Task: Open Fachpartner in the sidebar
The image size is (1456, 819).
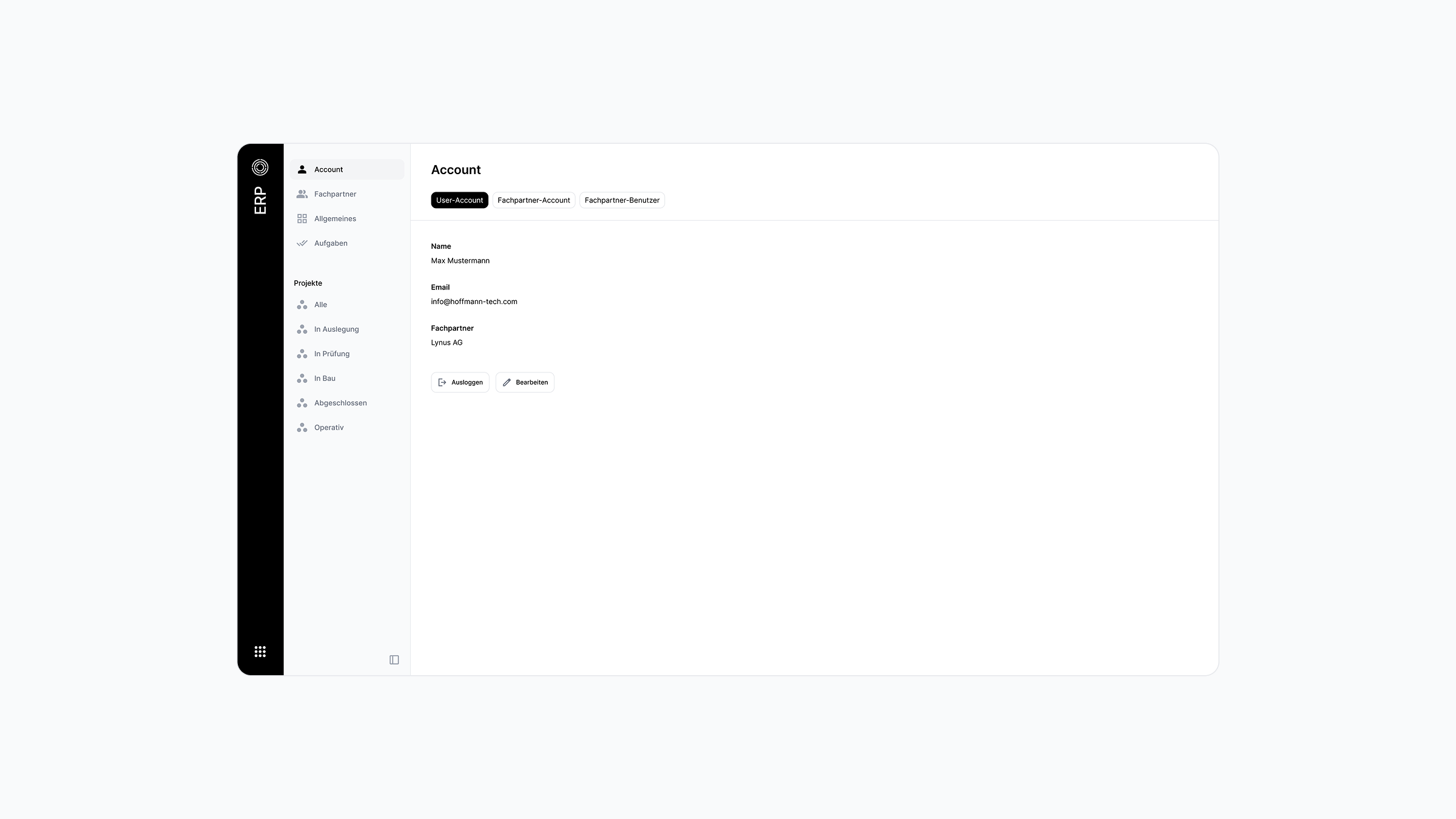Action: coord(335,194)
